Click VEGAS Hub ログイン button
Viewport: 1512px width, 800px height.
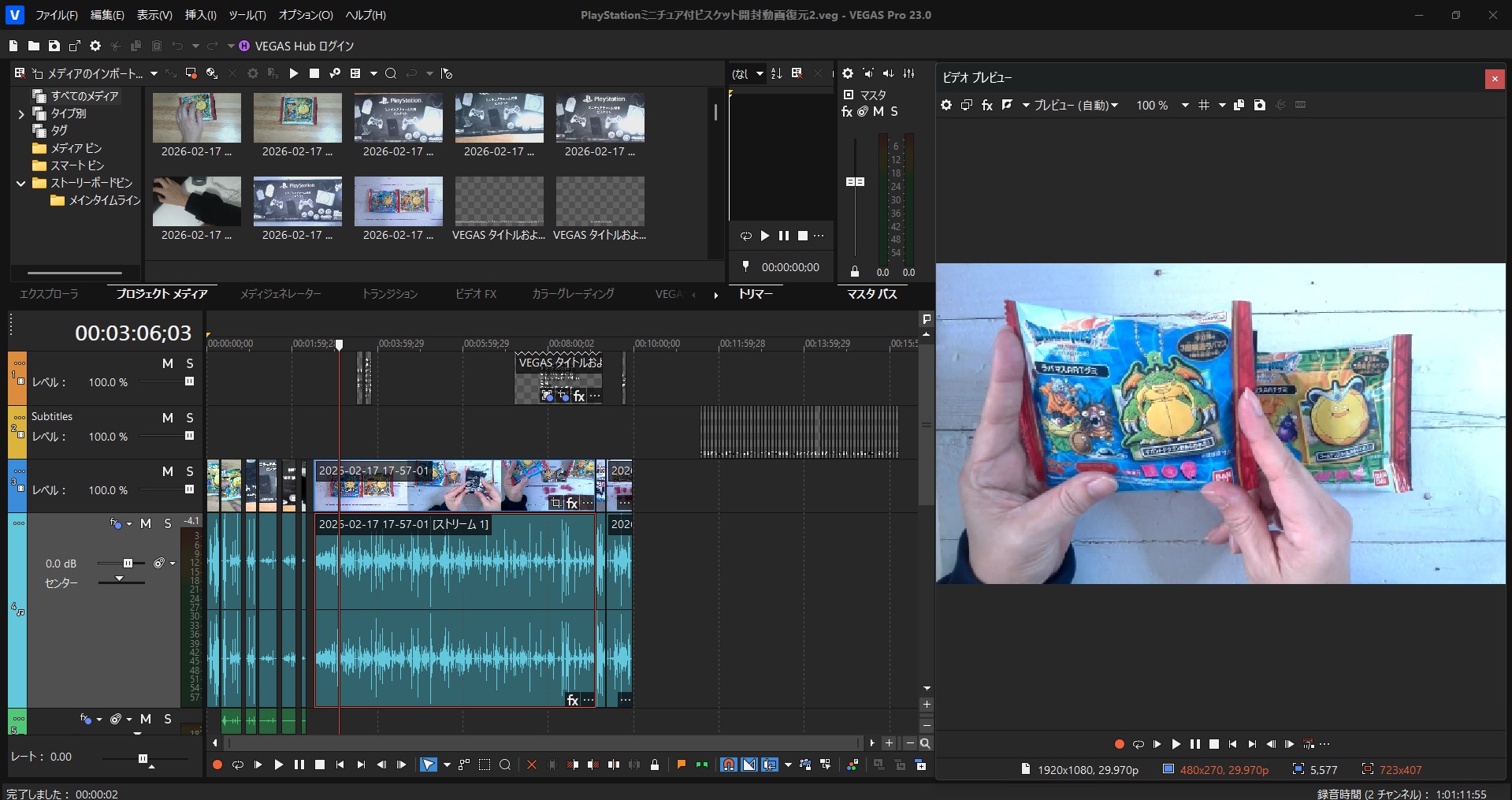coord(296,46)
